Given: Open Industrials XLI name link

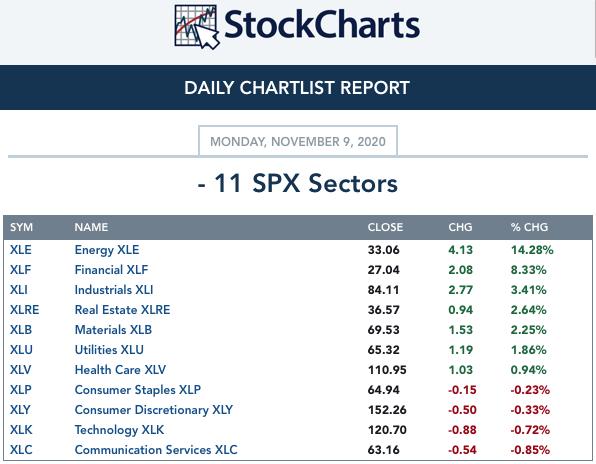Looking at the screenshot, I should tap(114, 290).
